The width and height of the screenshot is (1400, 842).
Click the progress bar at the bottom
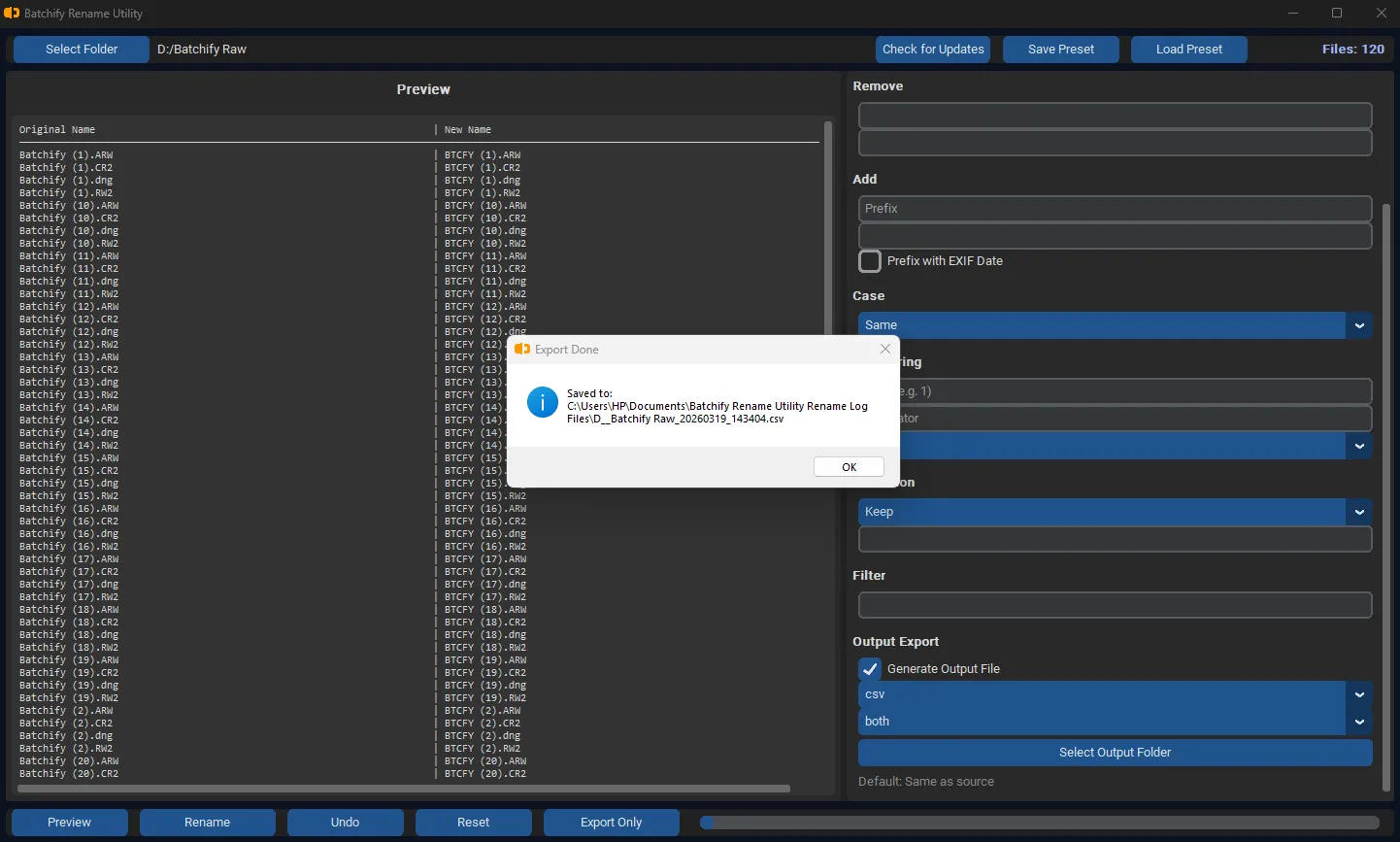coord(1044,822)
